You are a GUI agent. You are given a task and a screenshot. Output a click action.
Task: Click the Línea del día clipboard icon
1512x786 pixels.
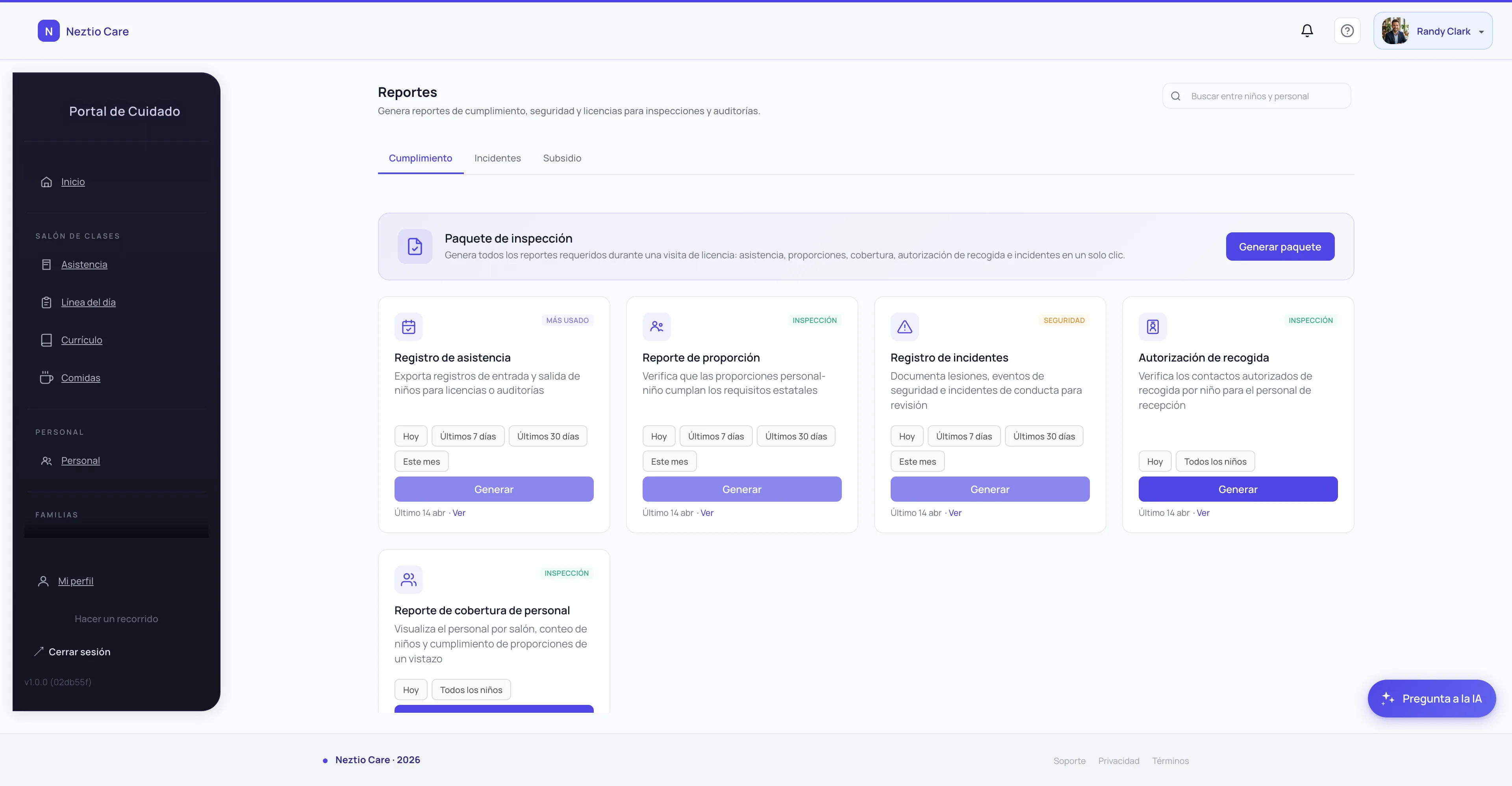46,302
